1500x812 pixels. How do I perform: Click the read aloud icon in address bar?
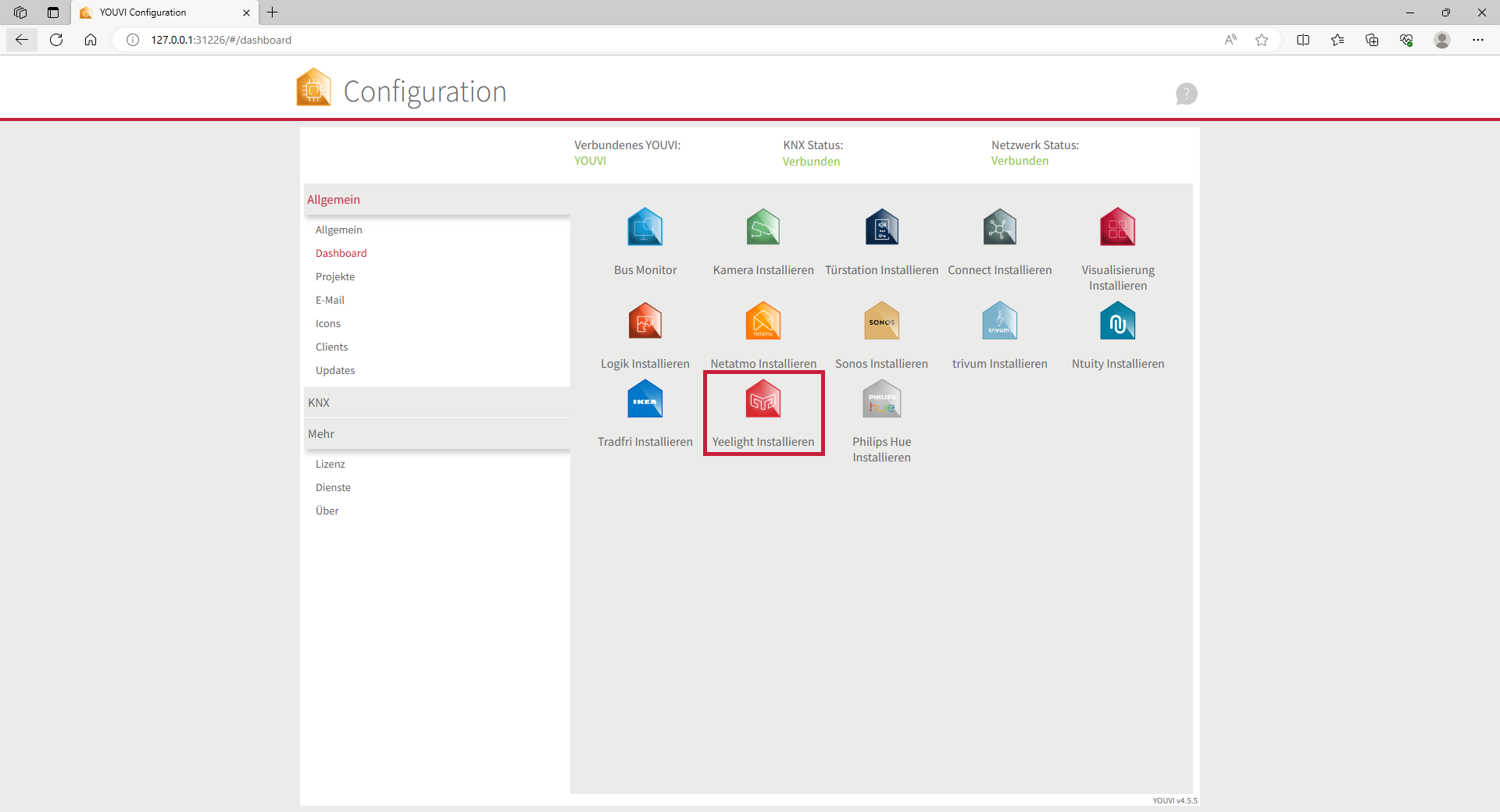(1230, 40)
